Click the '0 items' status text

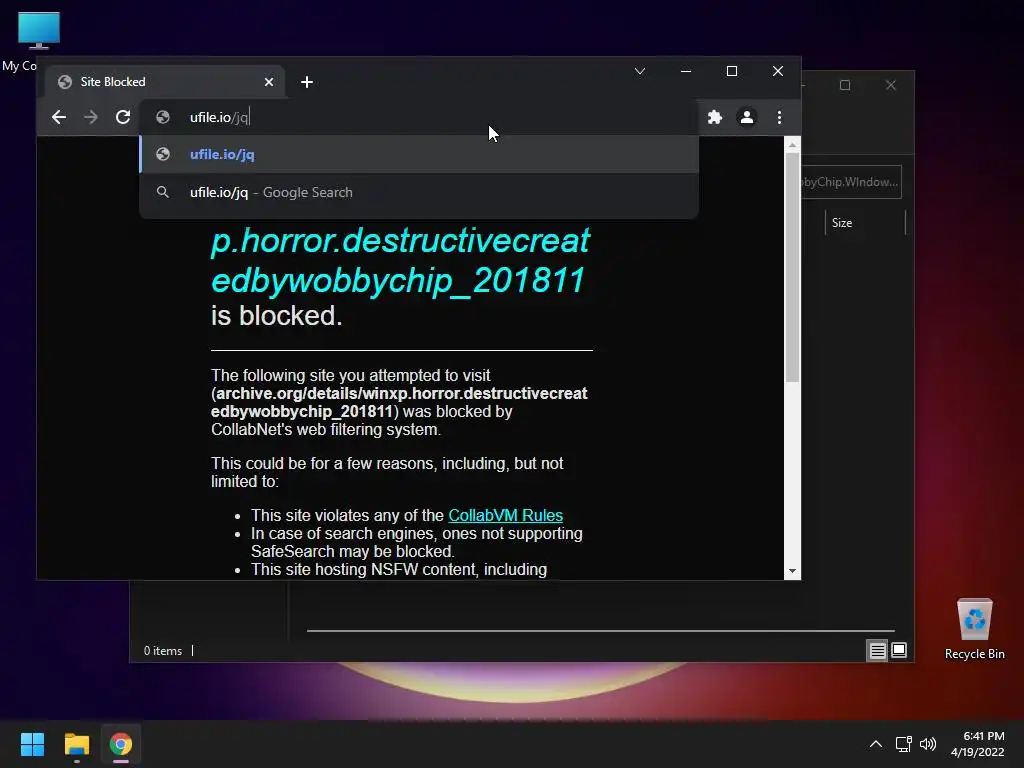pyautogui.click(x=163, y=651)
